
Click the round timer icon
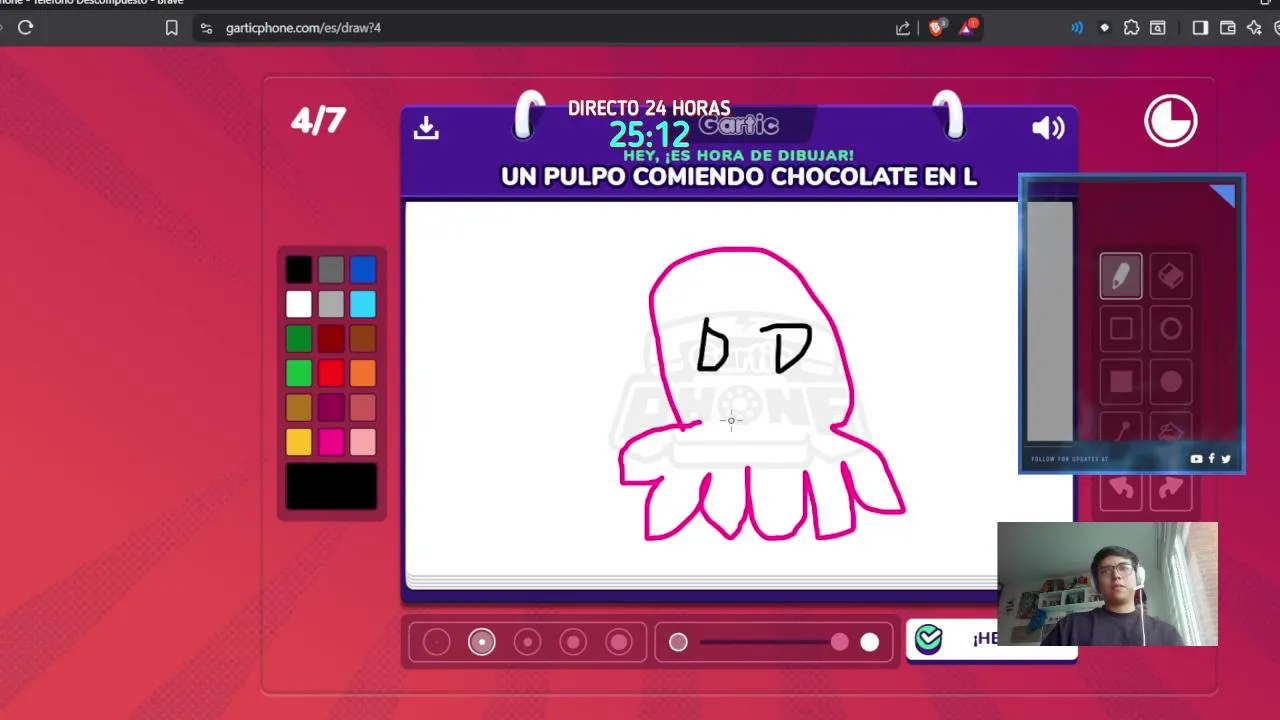point(1170,120)
